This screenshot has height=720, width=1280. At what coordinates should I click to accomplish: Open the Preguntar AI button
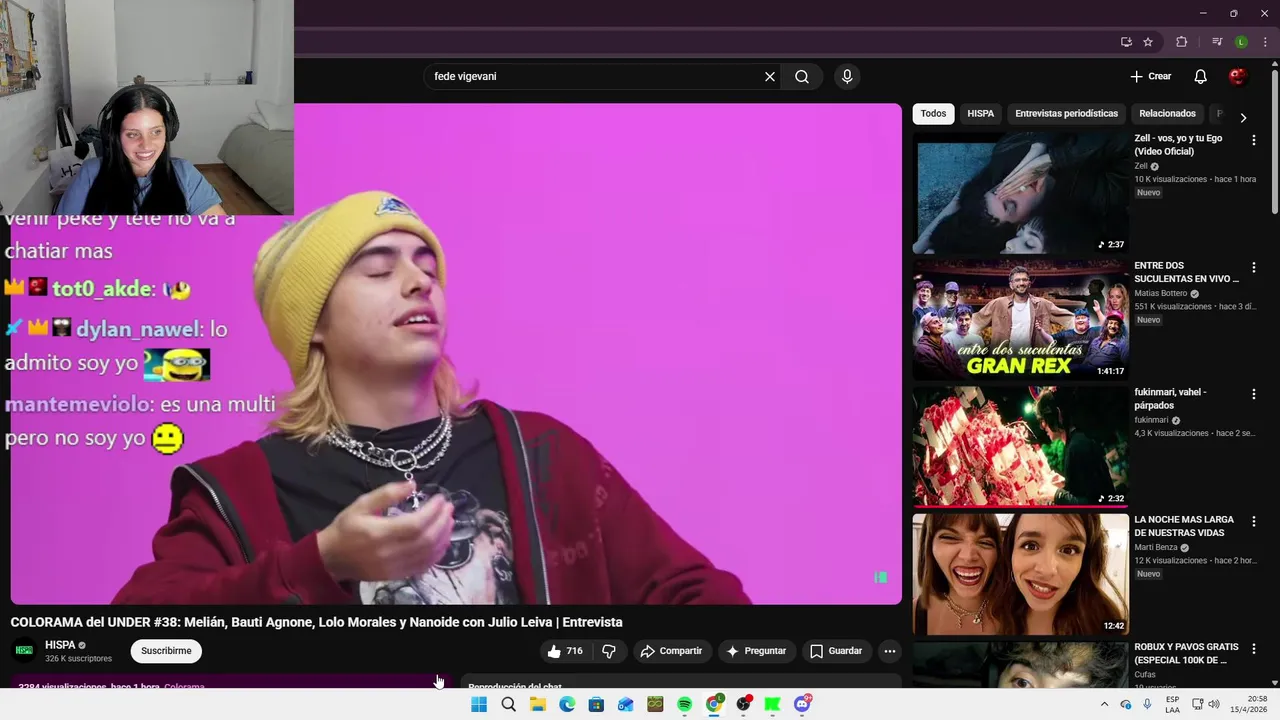tap(756, 651)
